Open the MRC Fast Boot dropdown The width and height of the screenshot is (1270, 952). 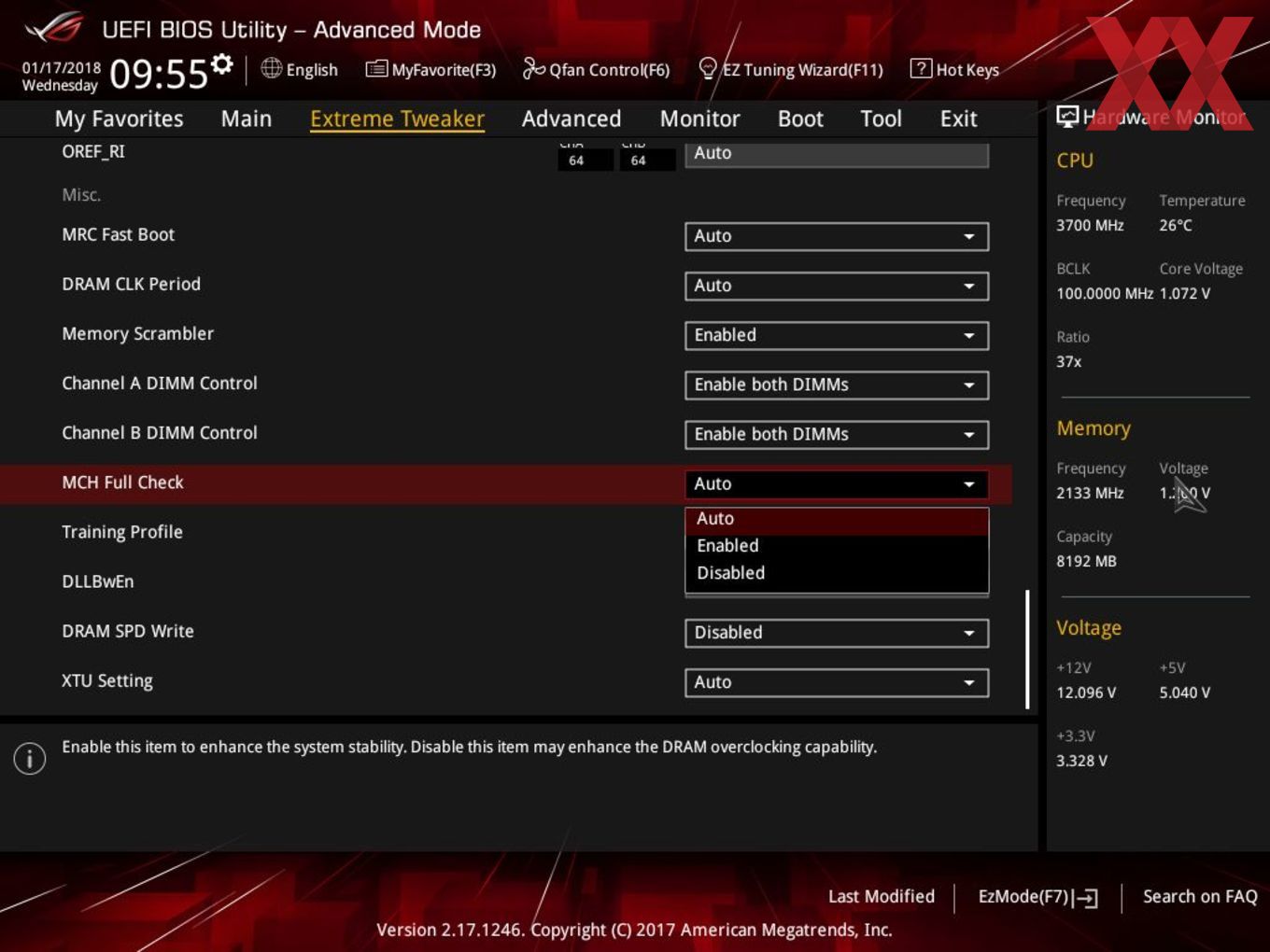click(837, 236)
